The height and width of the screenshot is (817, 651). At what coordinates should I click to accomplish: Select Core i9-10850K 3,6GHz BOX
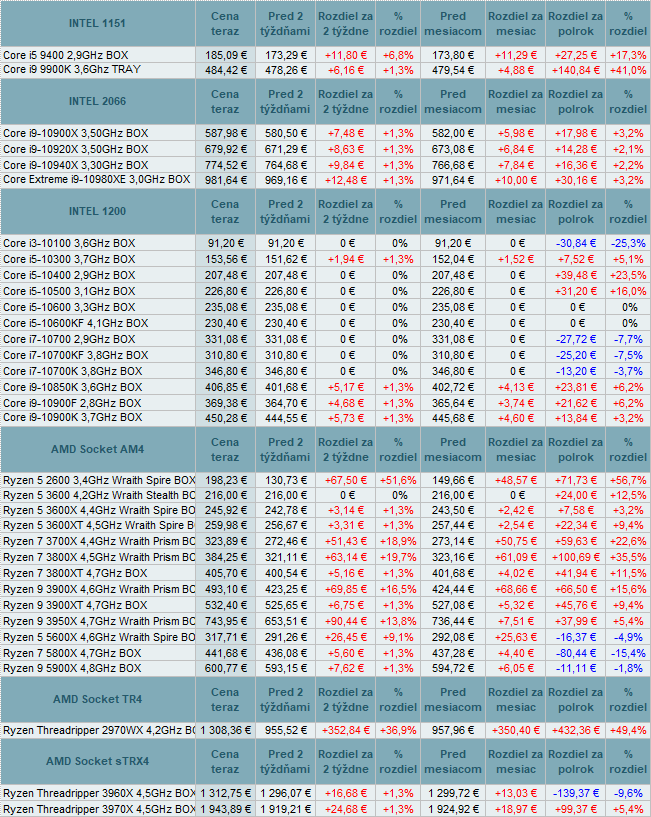(x=72, y=388)
